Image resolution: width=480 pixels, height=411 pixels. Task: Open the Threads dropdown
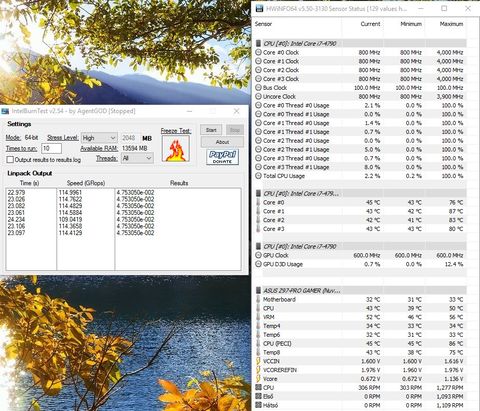click(137, 158)
